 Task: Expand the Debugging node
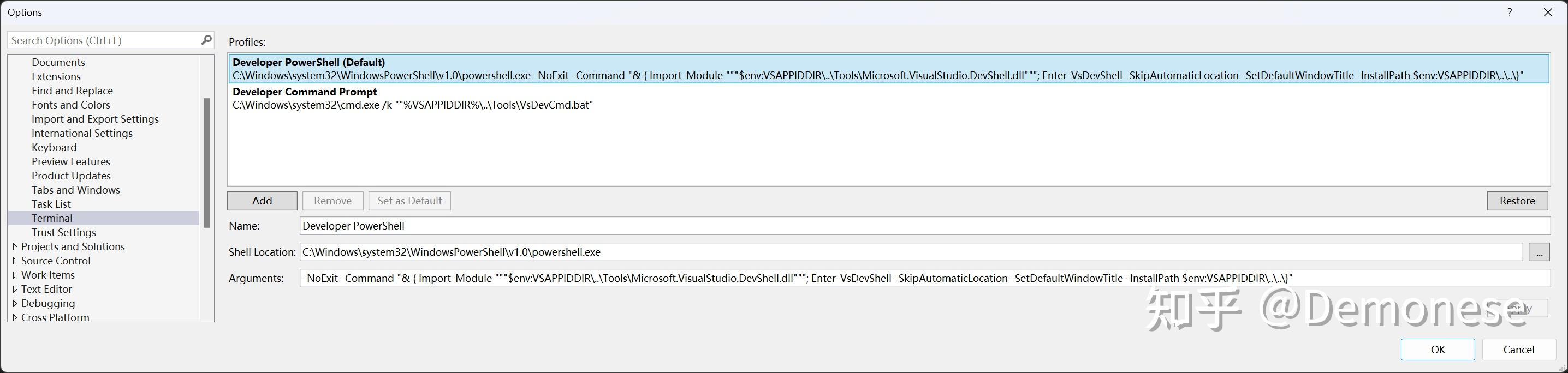coord(15,303)
